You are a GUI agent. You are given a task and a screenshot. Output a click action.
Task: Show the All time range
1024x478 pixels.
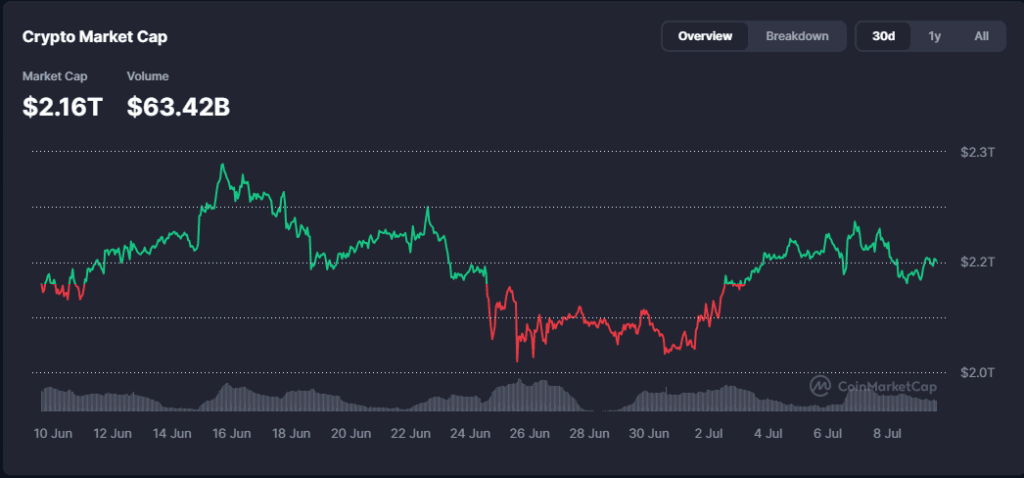coord(981,36)
